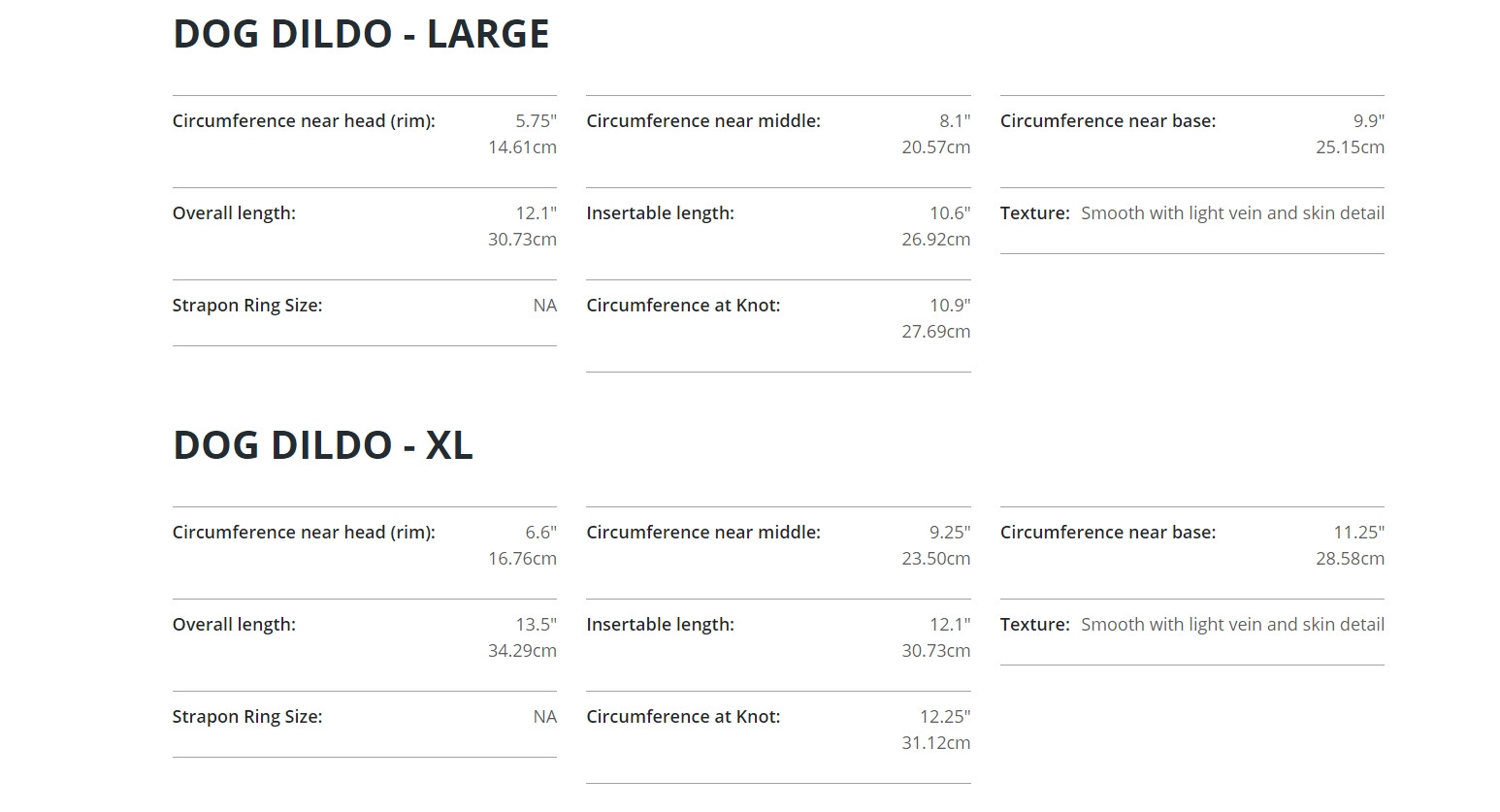
Task: Click the NA value in Large section
Action: coord(545,306)
